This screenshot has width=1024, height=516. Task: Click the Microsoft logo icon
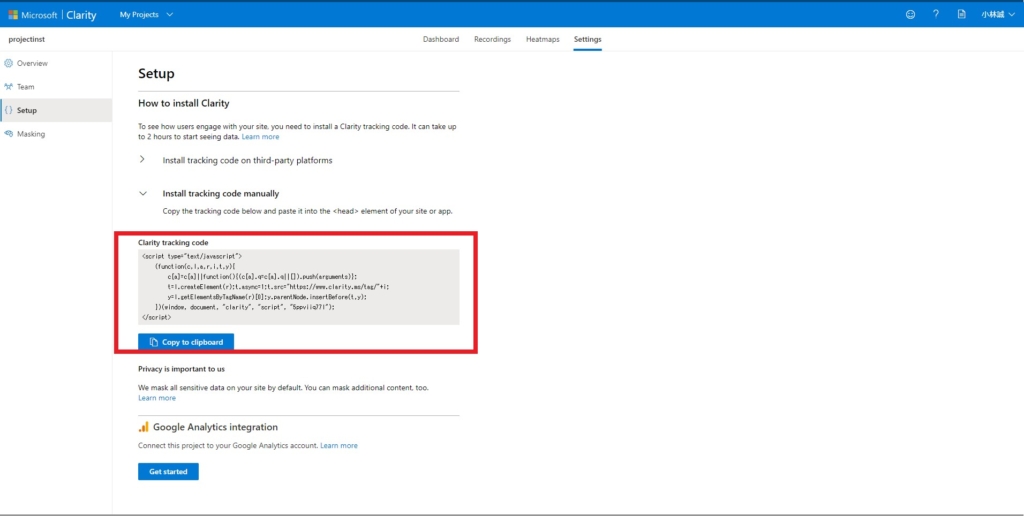coord(13,14)
